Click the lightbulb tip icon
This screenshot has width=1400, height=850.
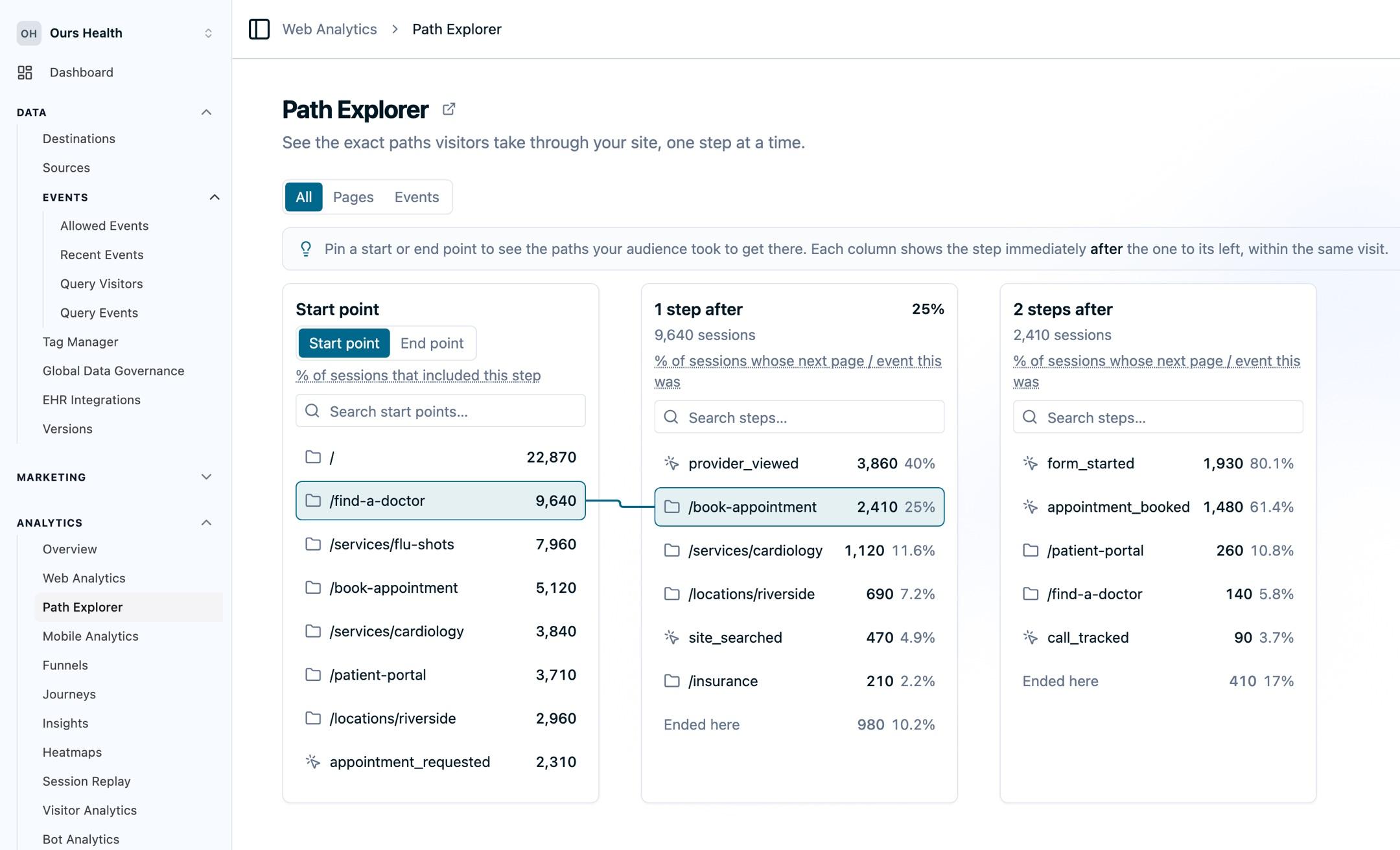[306, 249]
